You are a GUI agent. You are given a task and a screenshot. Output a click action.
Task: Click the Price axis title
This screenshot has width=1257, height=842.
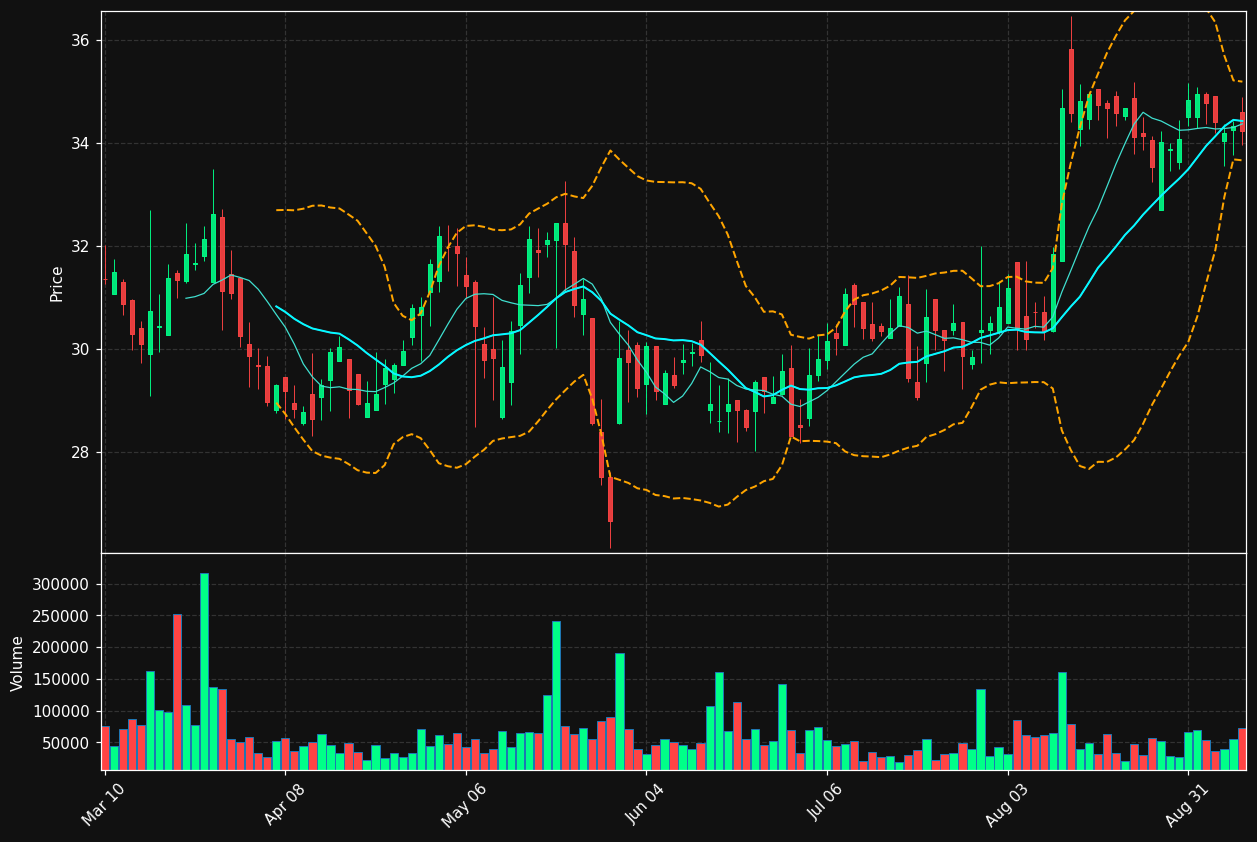pos(57,283)
